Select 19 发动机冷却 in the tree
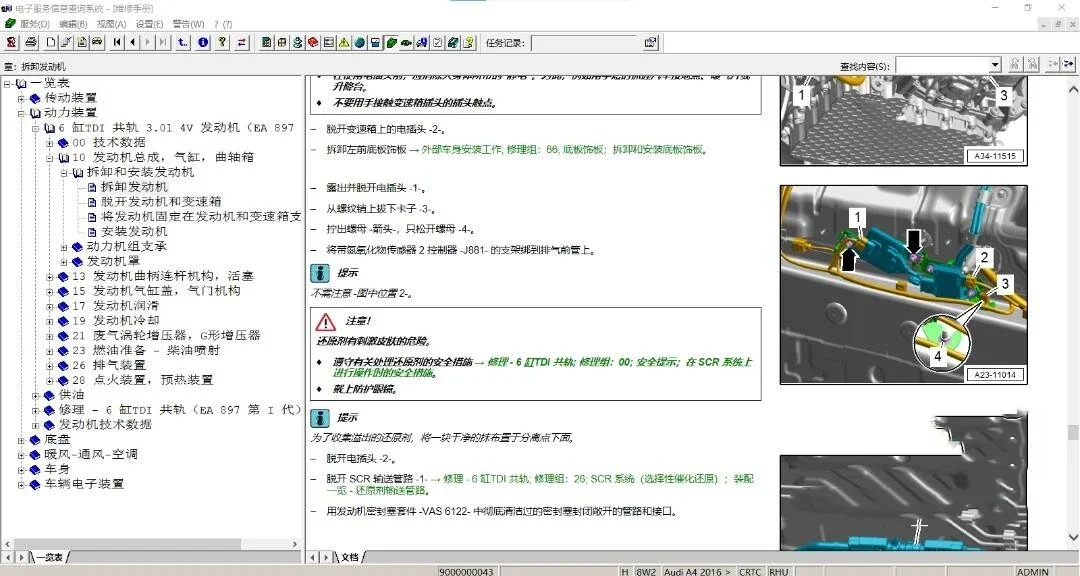Viewport: 1080px width, 576px height. tap(116, 321)
